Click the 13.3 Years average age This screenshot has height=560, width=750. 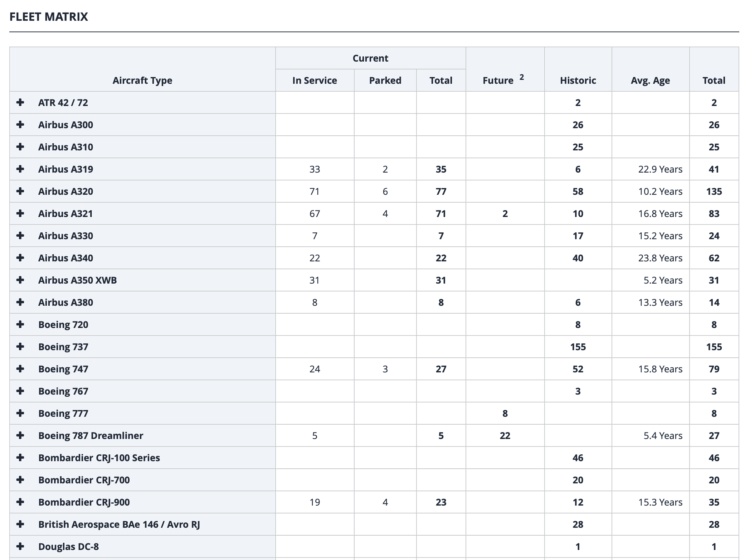click(x=660, y=302)
